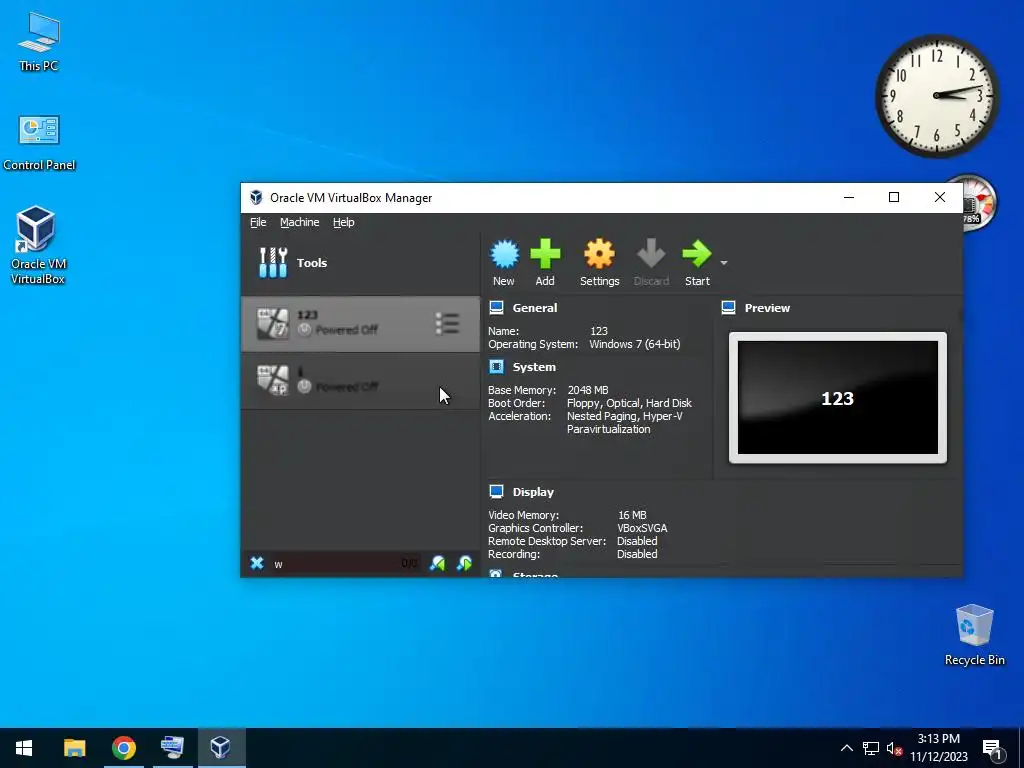Click the Display section header
The height and width of the screenshot is (768, 1024).
pyautogui.click(x=533, y=492)
